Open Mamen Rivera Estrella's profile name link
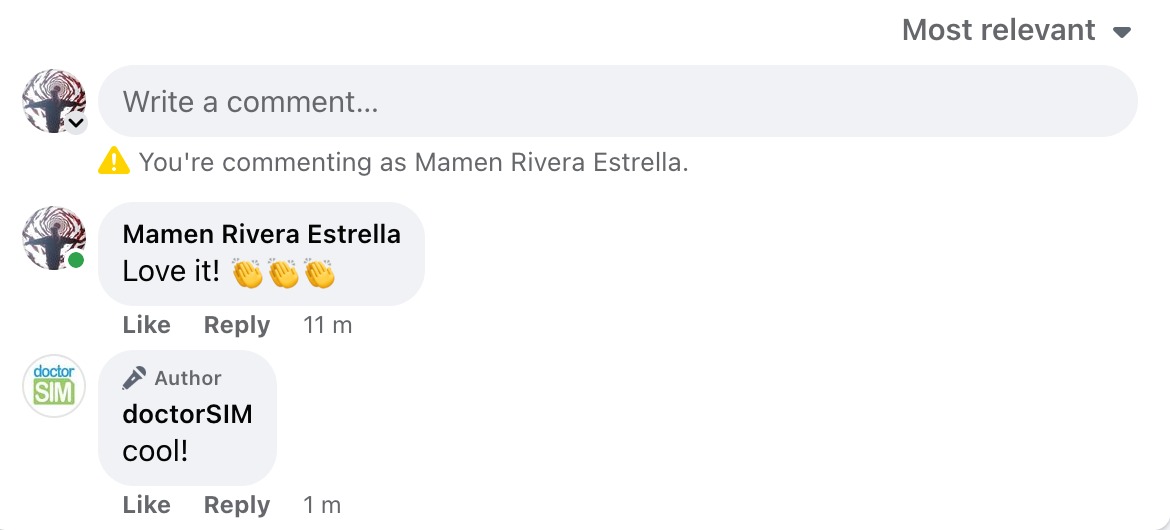Screen dimensions: 1170x530 [261, 234]
